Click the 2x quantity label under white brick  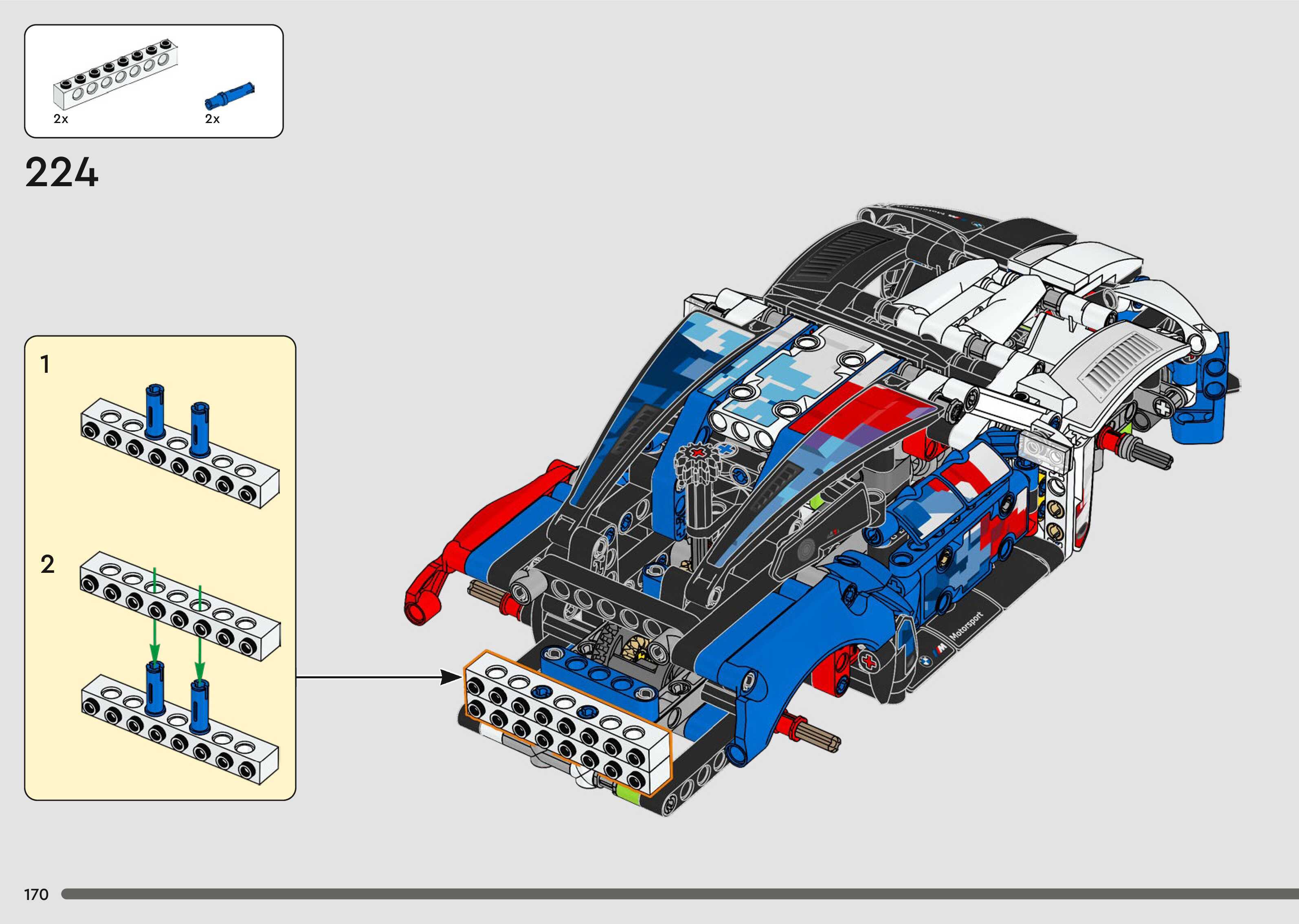point(61,119)
